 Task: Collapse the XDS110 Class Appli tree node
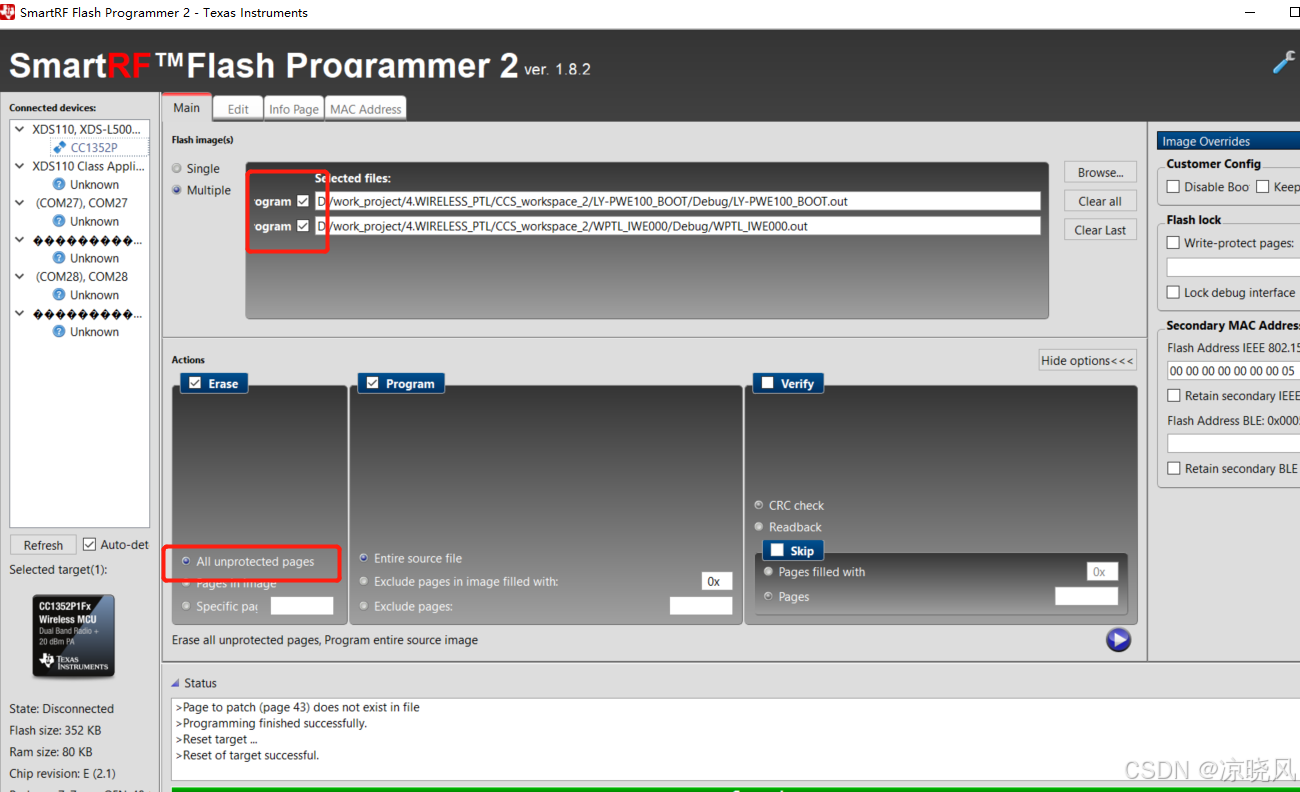click(x=19, y=166)
